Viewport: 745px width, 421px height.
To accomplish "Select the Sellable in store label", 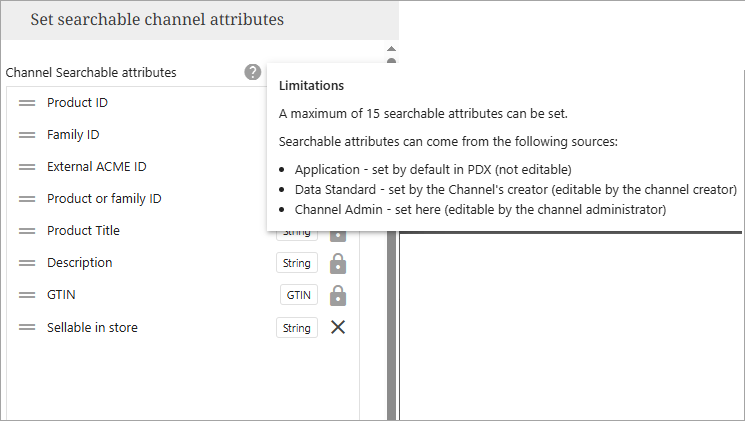I will 92,327.
